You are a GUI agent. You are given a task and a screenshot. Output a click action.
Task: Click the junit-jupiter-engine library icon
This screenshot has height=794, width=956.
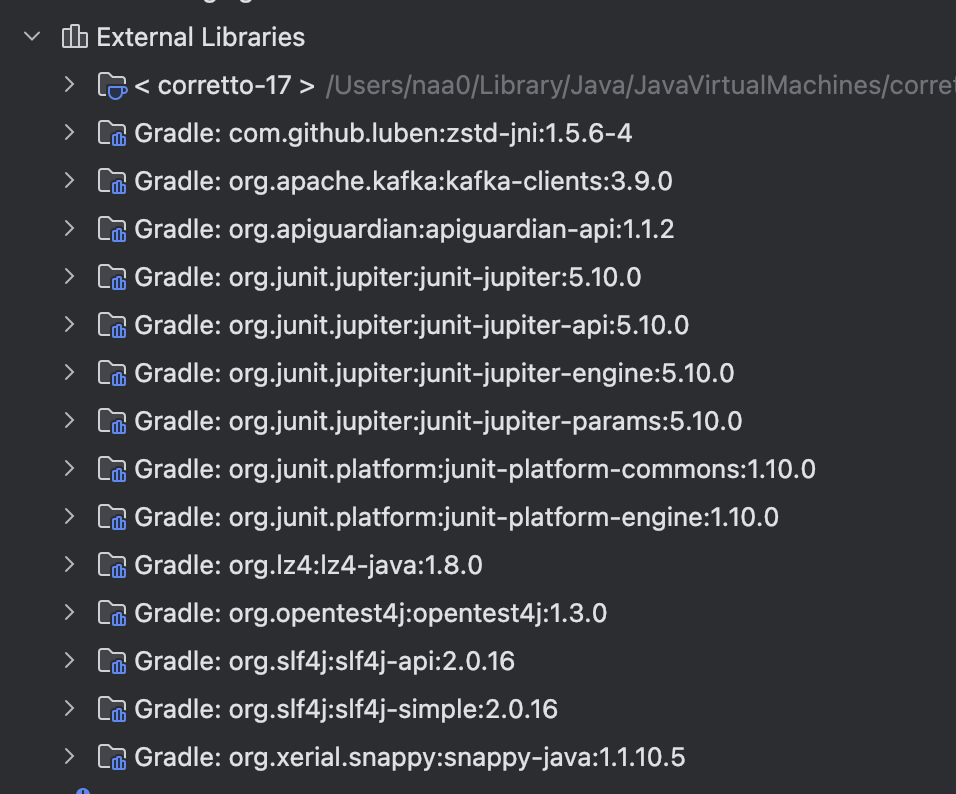(112, 373)
